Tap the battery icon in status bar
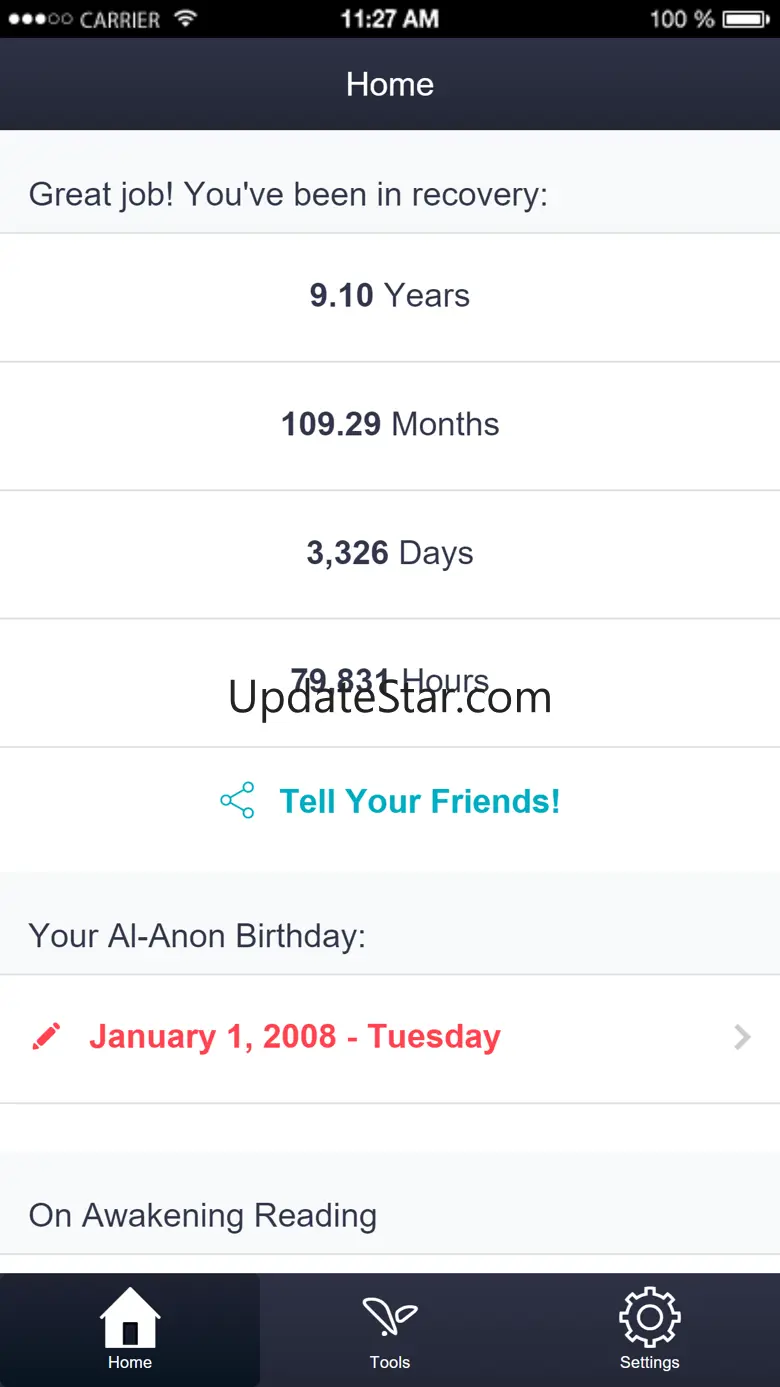Screen dimensions: 780x1387 [745, 19]
